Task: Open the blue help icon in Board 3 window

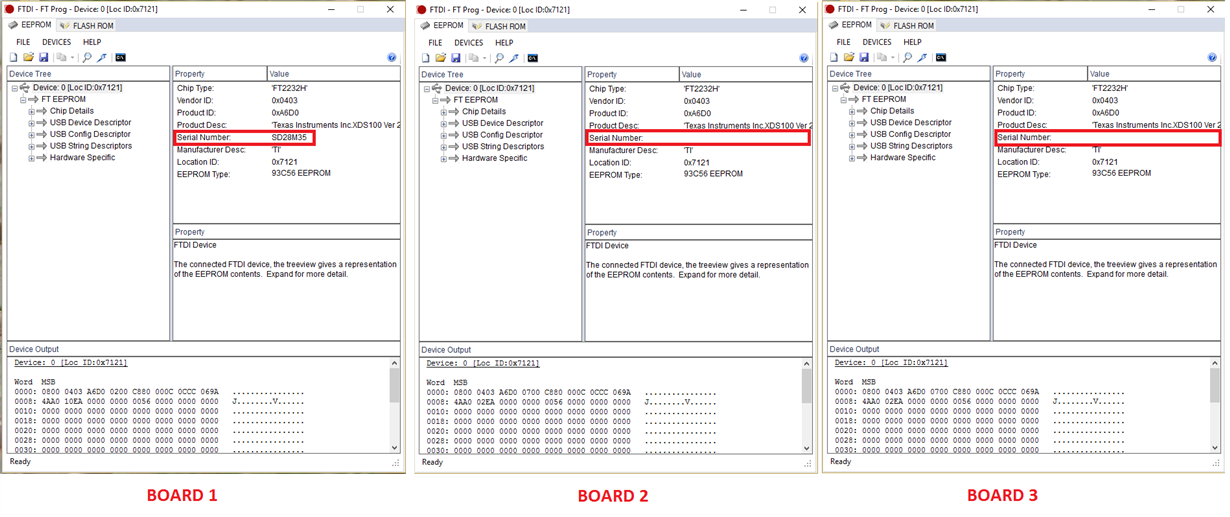Action: [x=1213, y=57]
